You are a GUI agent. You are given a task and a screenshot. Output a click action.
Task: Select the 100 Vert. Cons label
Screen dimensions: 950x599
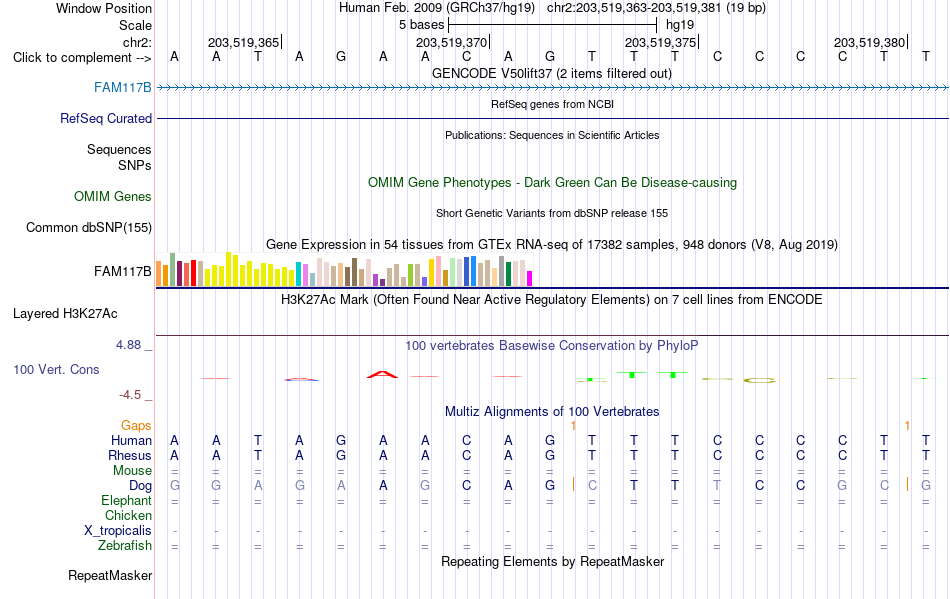coord(56,369)
